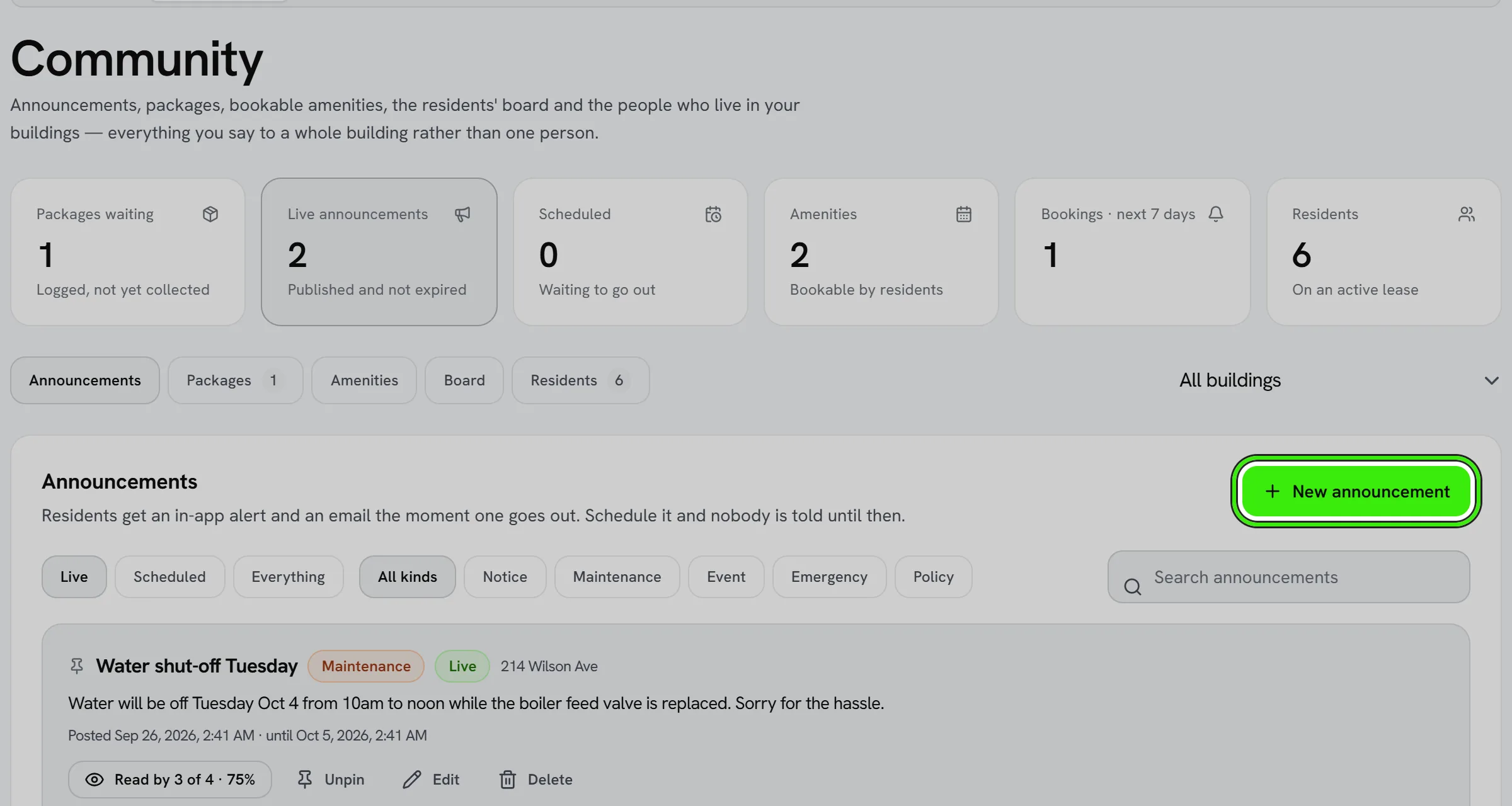
Task: Open the Board tab
Action: 464,380
